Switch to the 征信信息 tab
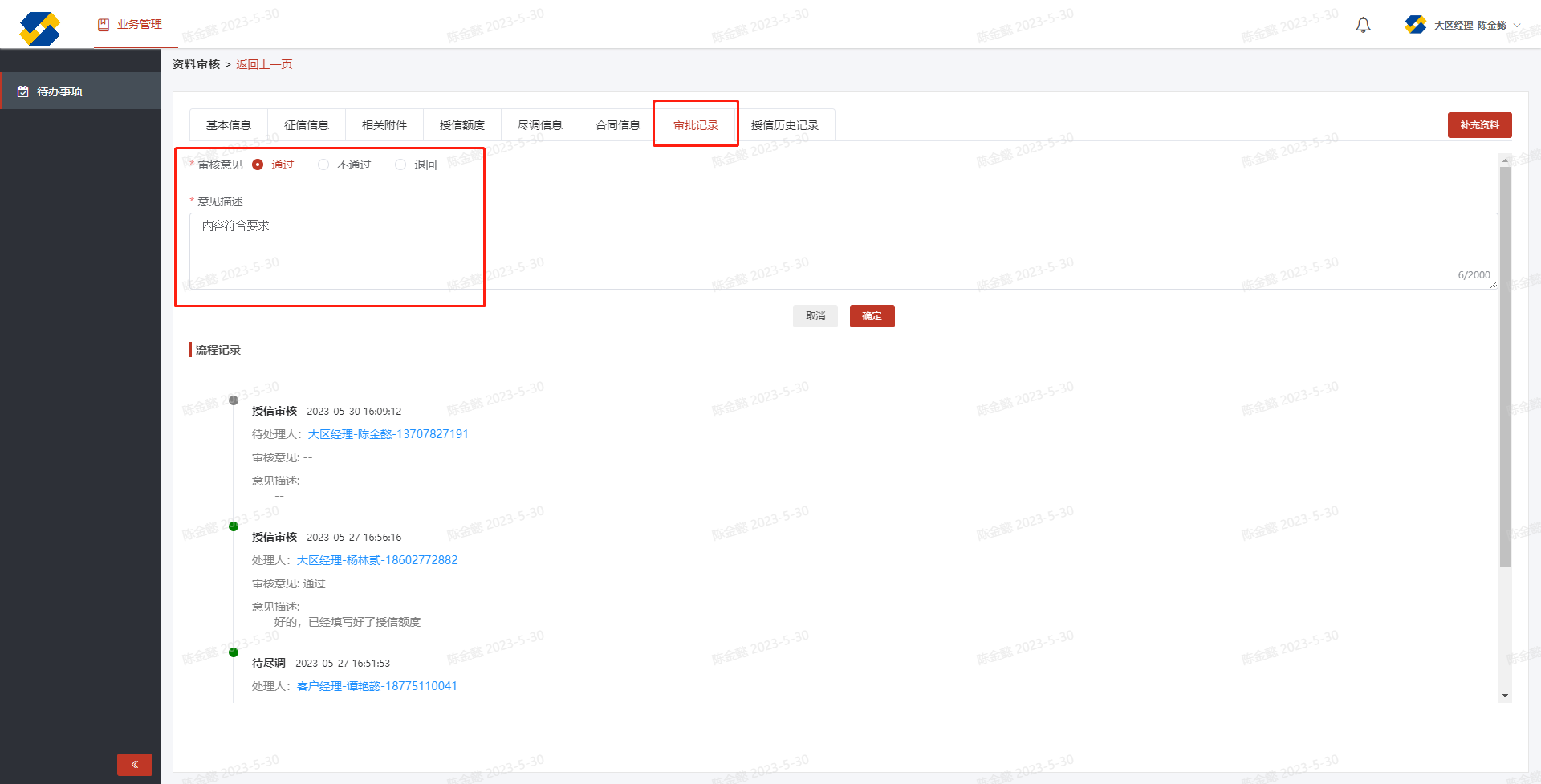 tap(307, 125)
